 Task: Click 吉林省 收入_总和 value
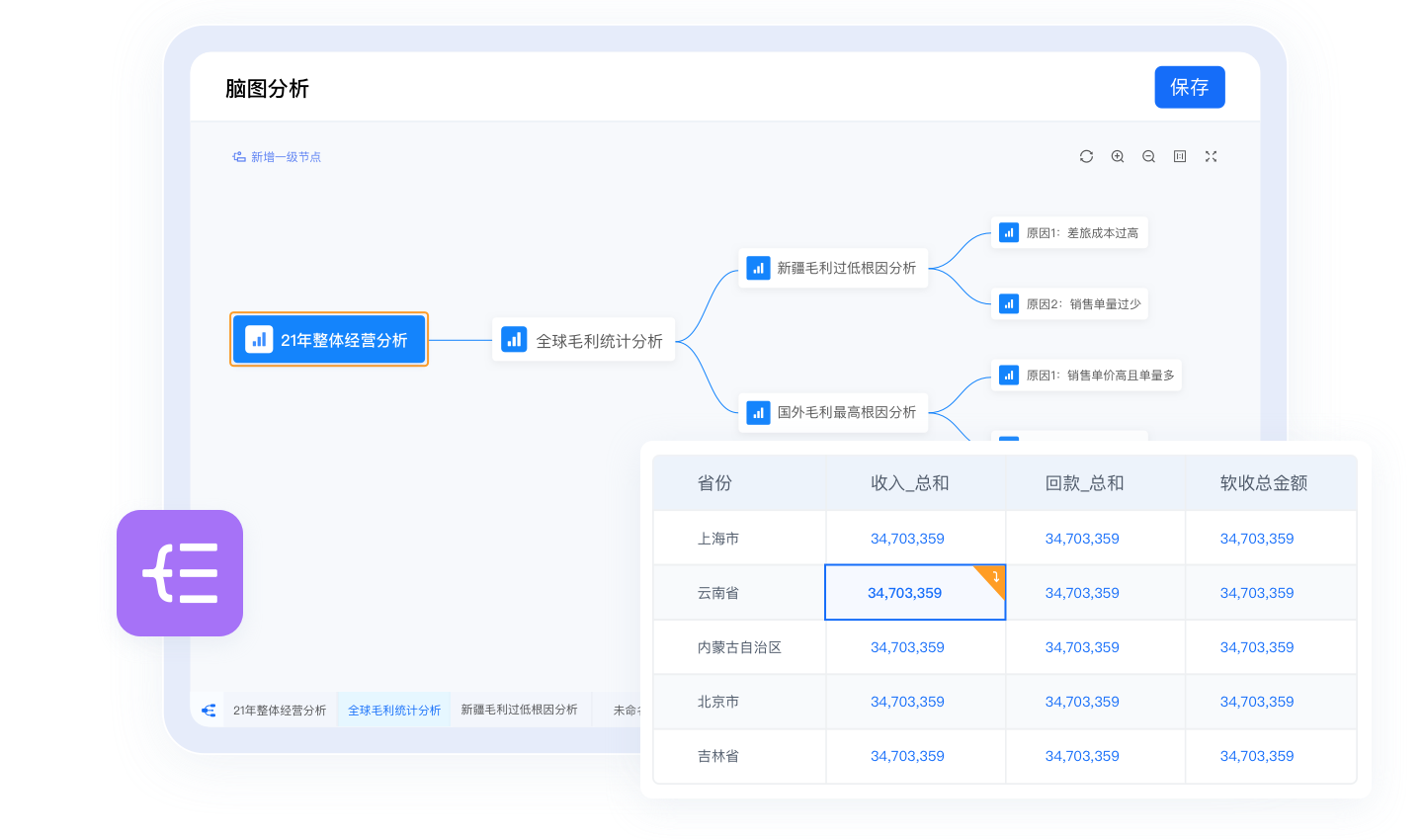[907, 755]
